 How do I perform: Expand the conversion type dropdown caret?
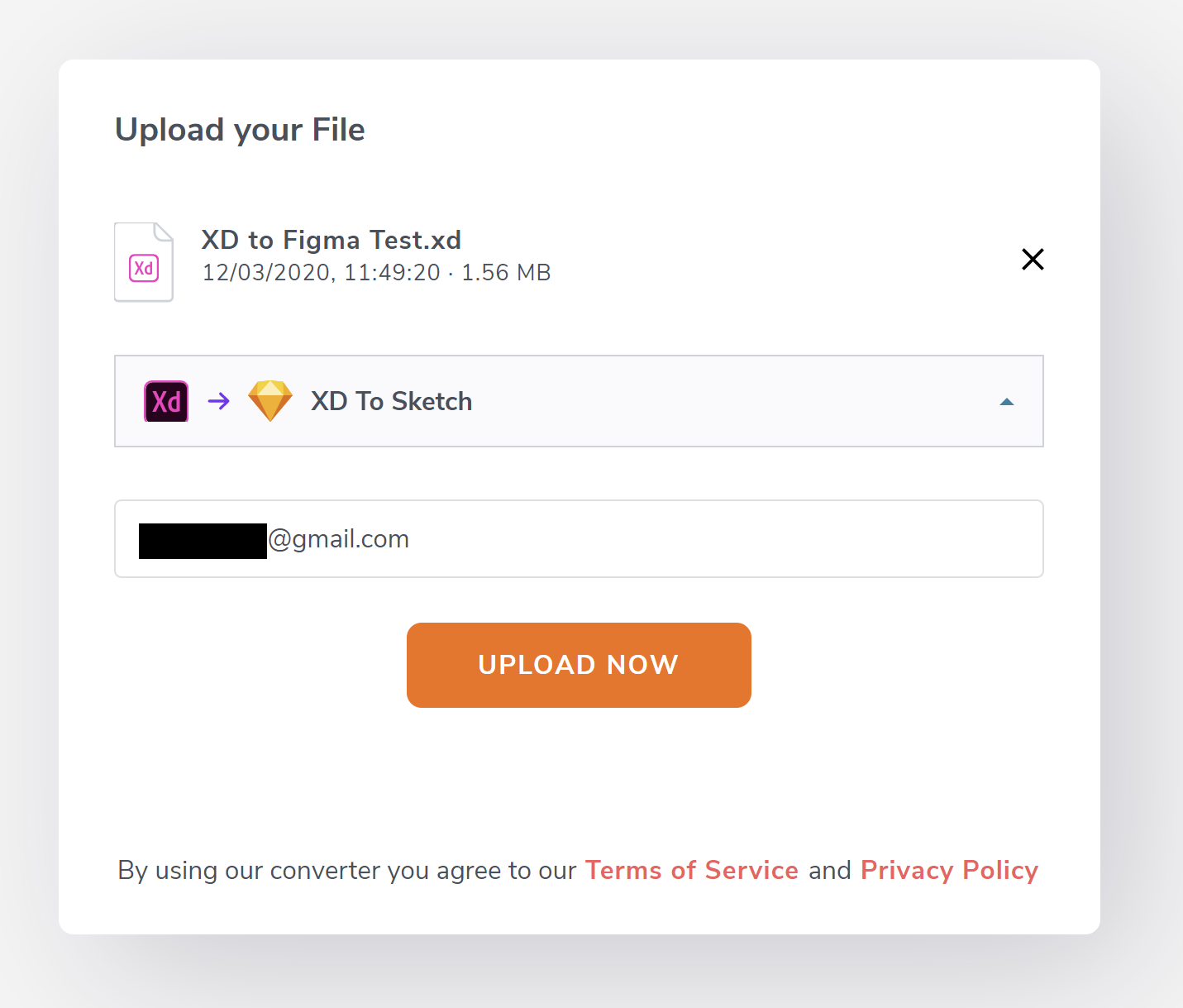[x=1006, y=402]
